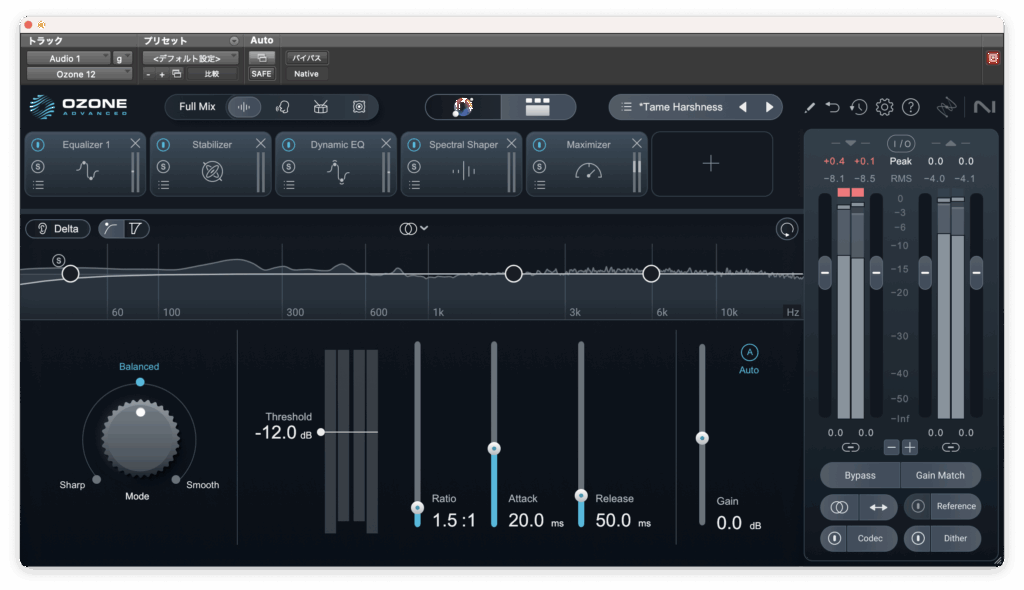Open the Audio 1 track dropdown
Screen dimensions: 1024x590
point(68,58)
